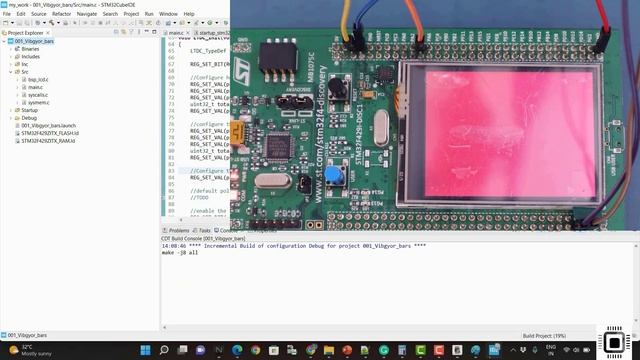Open the weather widget on the taskbar
Screen dimensions: 640x360
click(30, 350)
